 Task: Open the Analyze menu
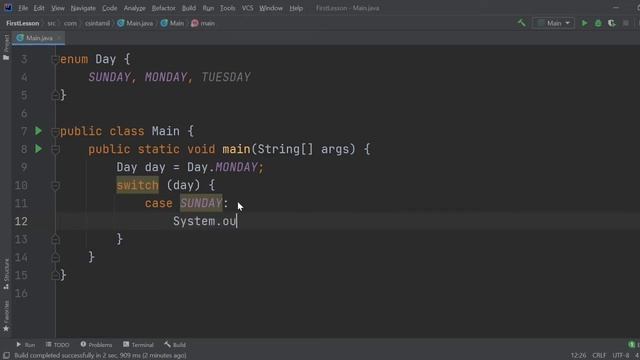click(x=134, y=8)
